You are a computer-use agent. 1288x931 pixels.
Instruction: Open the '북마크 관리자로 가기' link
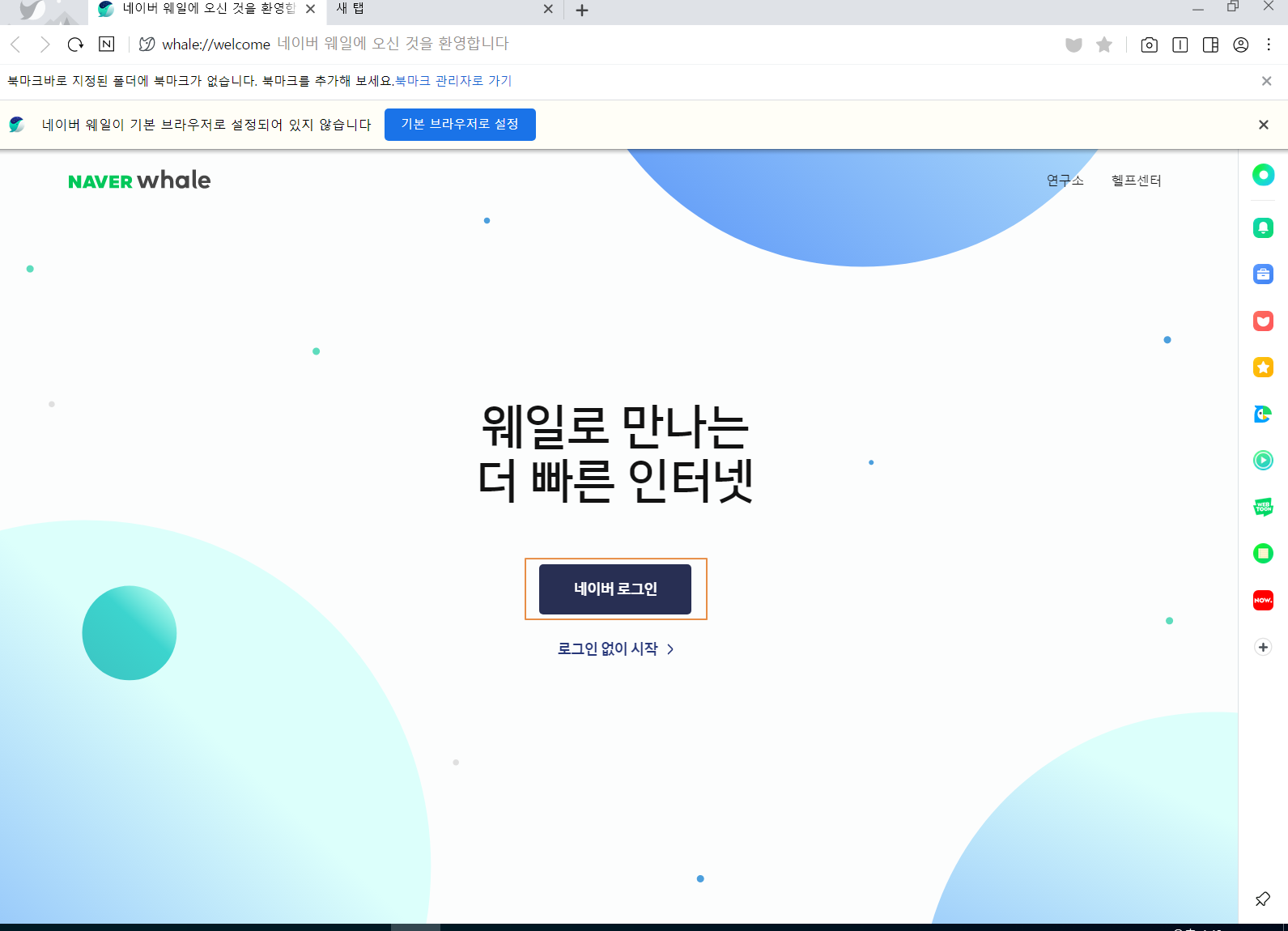453,81
